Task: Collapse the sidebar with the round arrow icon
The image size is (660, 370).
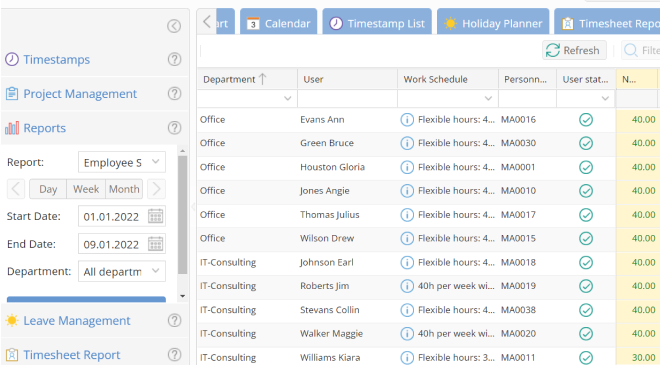Action: click(x=174, y=26)
